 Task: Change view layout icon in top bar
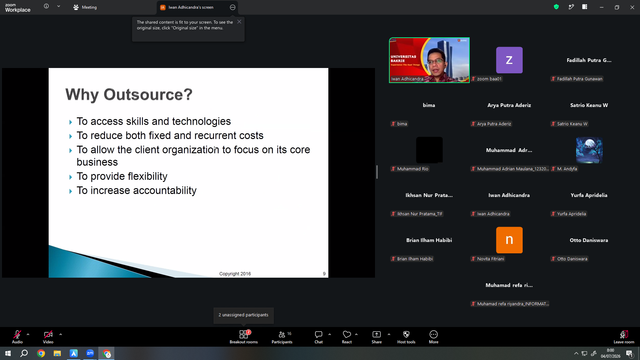click(585, 7)
